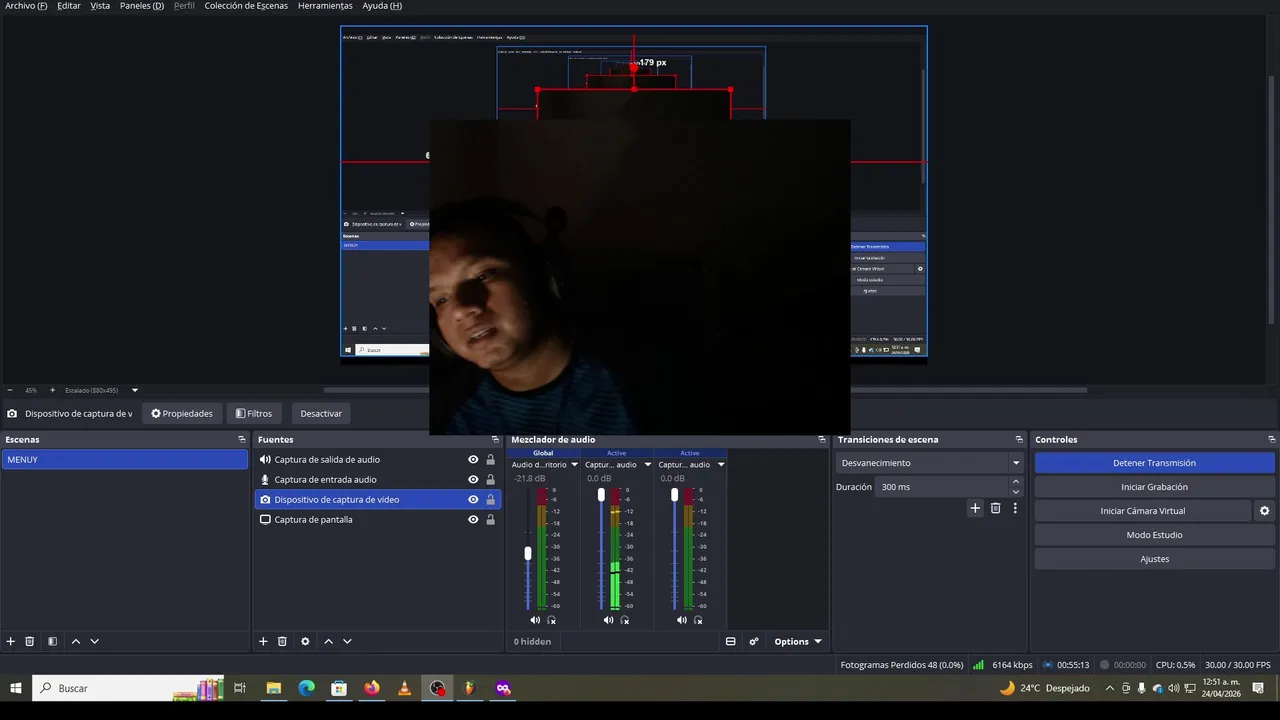
Task: Open third Captura audio channel menu arrow
Action: (x=720, y=465)
